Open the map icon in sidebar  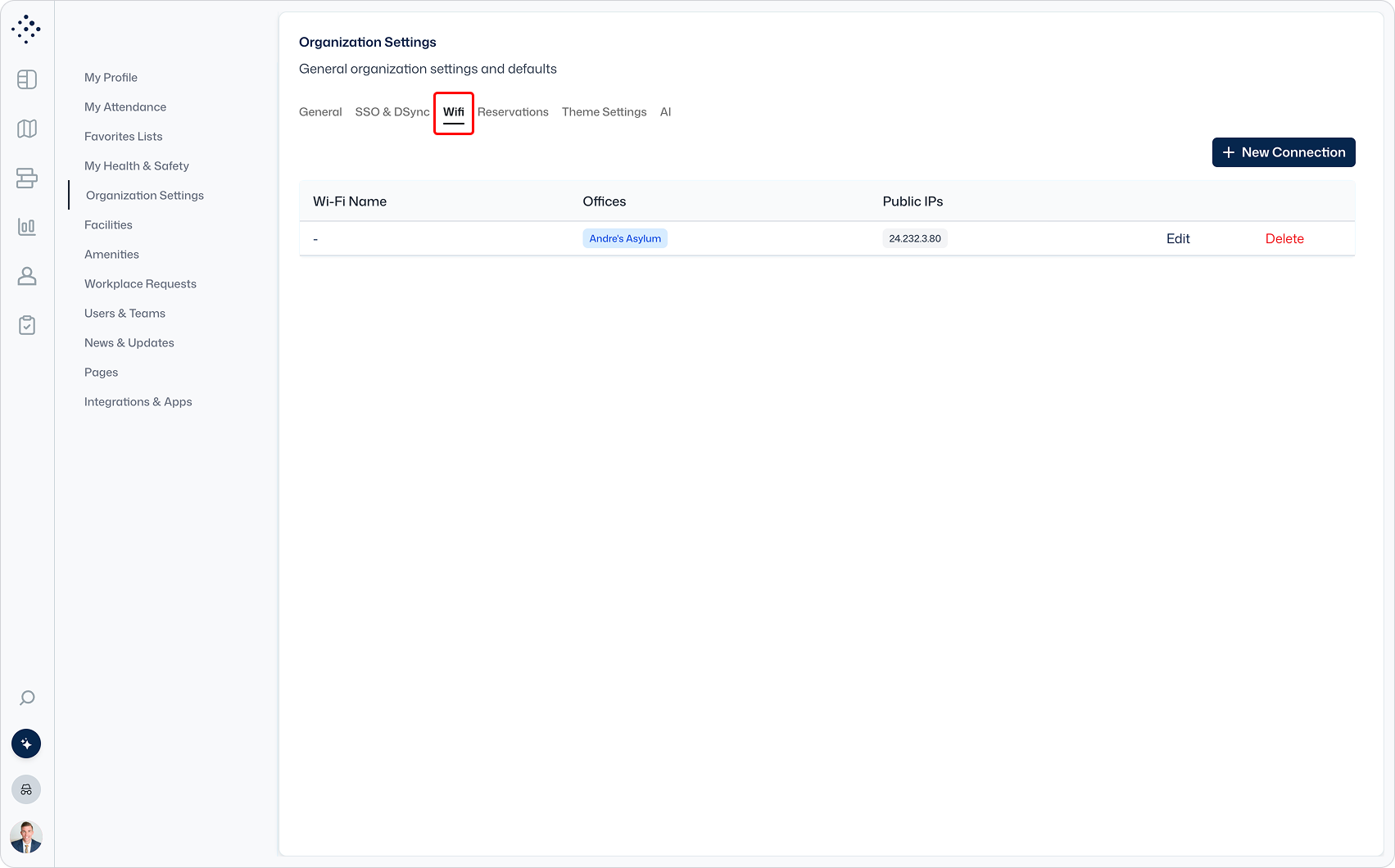pos(27,129)
